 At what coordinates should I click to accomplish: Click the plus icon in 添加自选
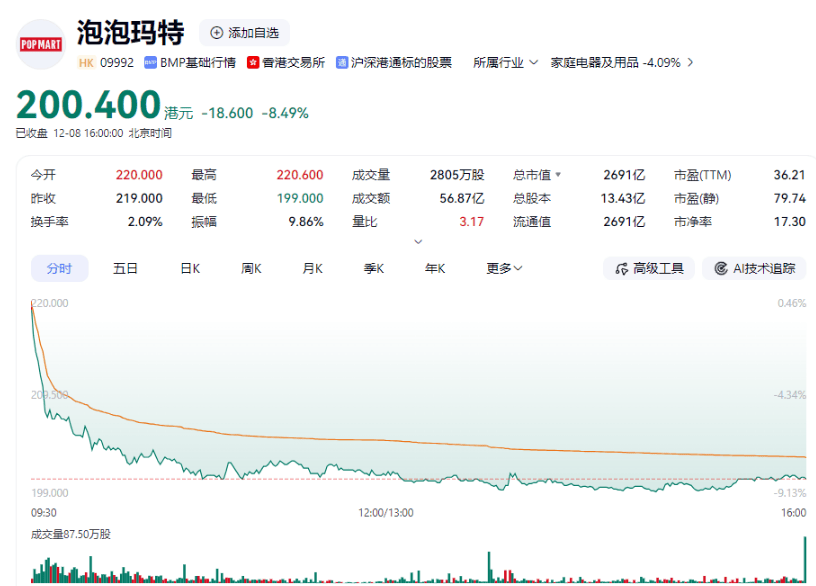pos(215,32)
